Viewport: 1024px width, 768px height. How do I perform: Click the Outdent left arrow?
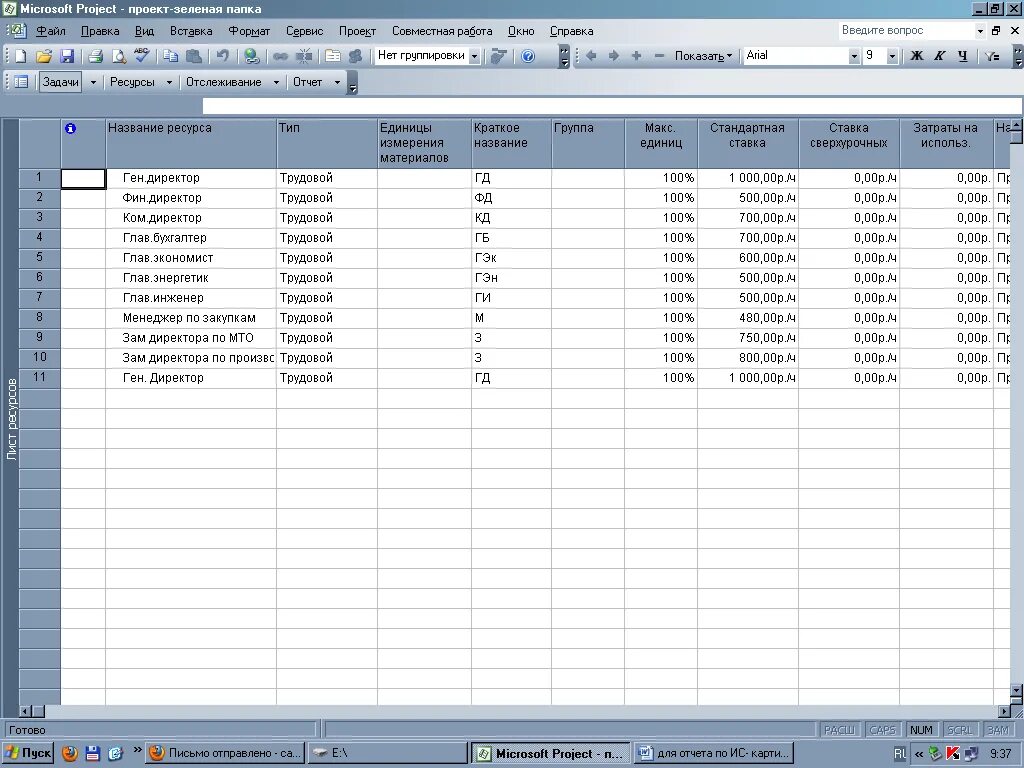click(591, 56)
